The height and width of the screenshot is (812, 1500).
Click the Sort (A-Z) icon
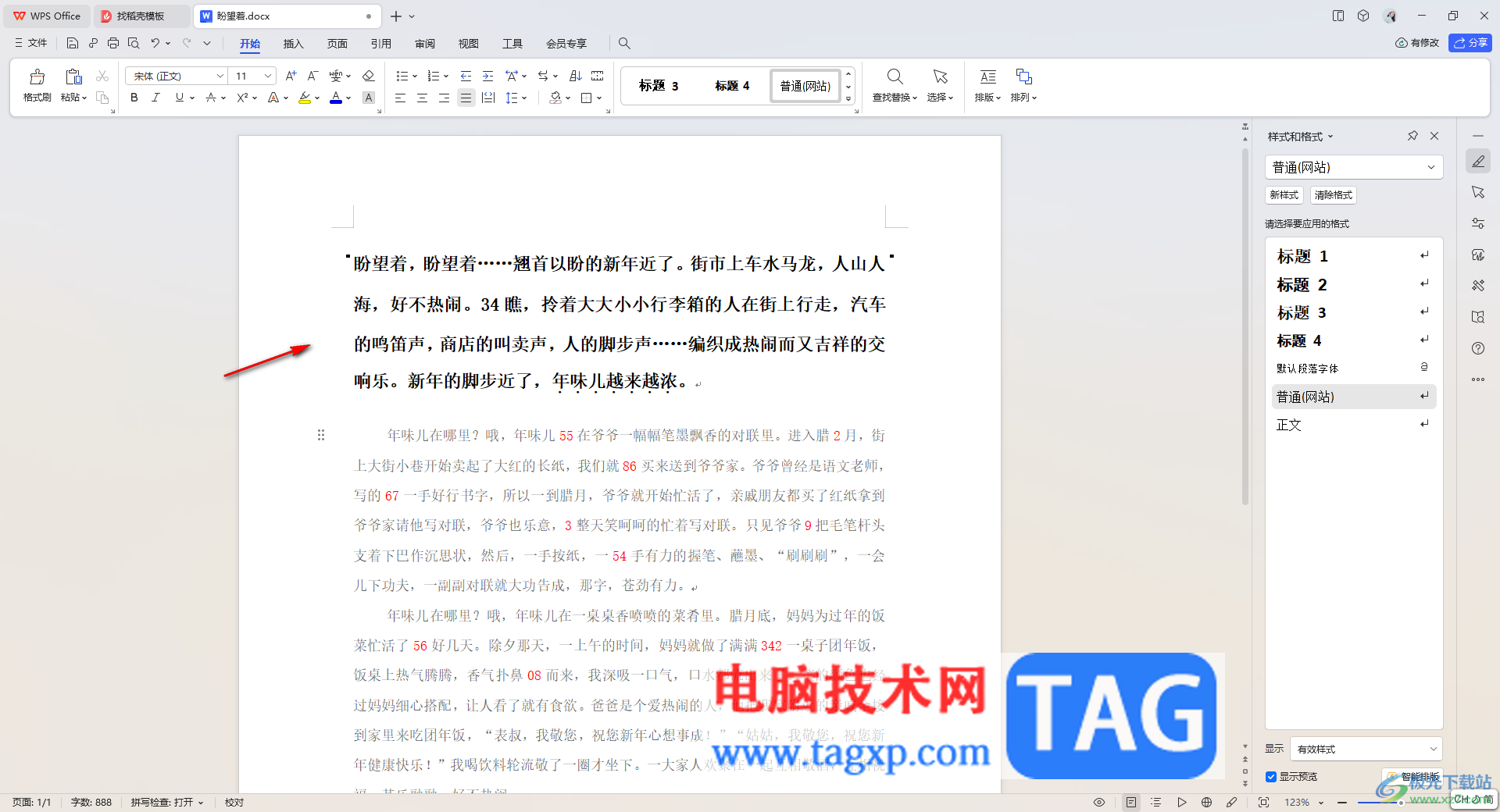coord(576,76)
